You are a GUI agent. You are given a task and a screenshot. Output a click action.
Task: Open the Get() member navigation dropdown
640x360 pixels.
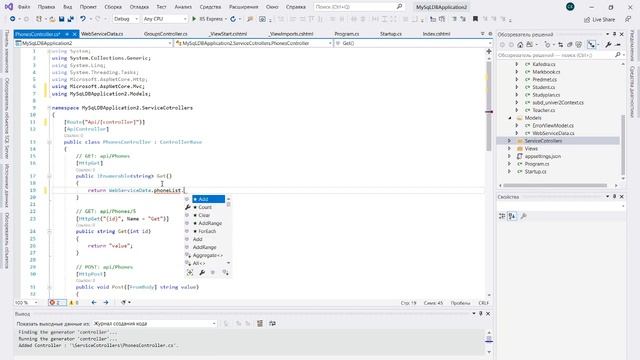pos(413,43)
